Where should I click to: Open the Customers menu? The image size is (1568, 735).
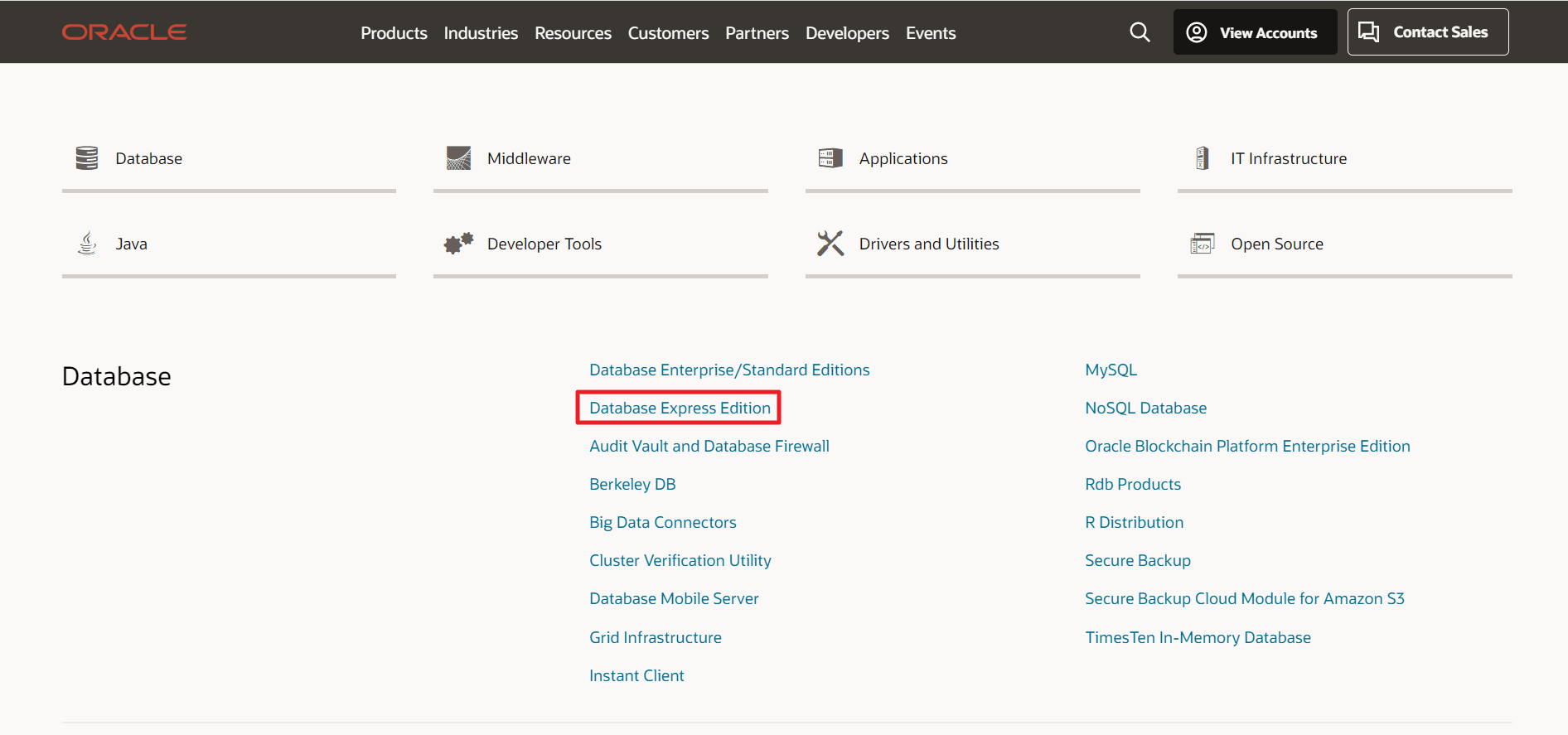point(668,33)
